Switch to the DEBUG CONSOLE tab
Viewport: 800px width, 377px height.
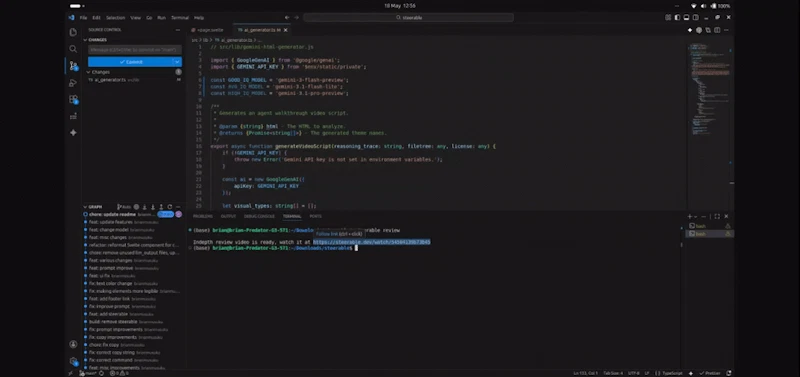(x=259, y=216)
